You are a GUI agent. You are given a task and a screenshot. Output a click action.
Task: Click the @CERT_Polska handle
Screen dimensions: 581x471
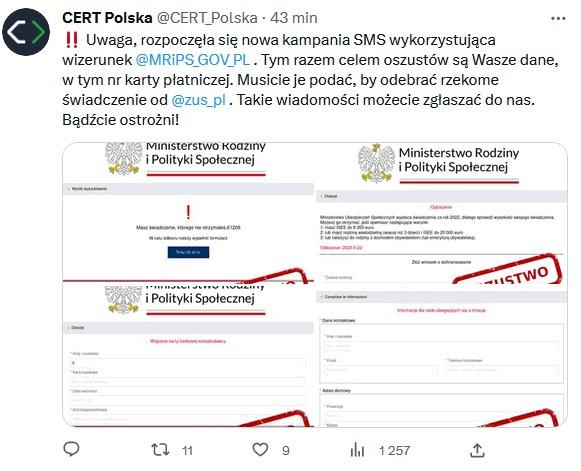pos(207,18)
